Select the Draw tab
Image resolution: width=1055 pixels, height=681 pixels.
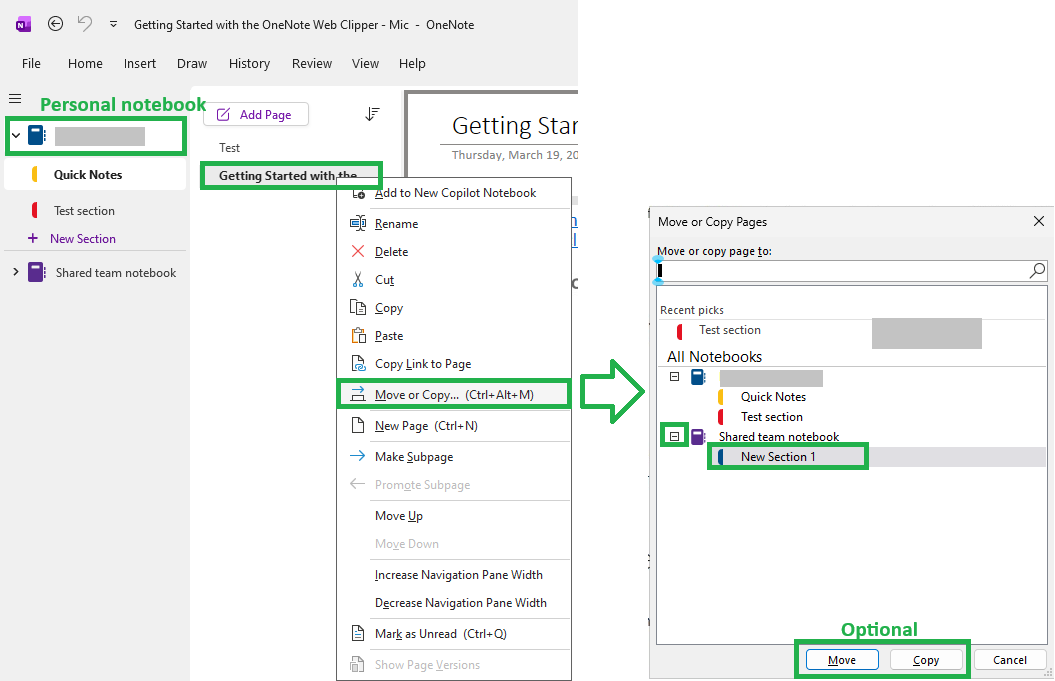click(x=192, y=63)
